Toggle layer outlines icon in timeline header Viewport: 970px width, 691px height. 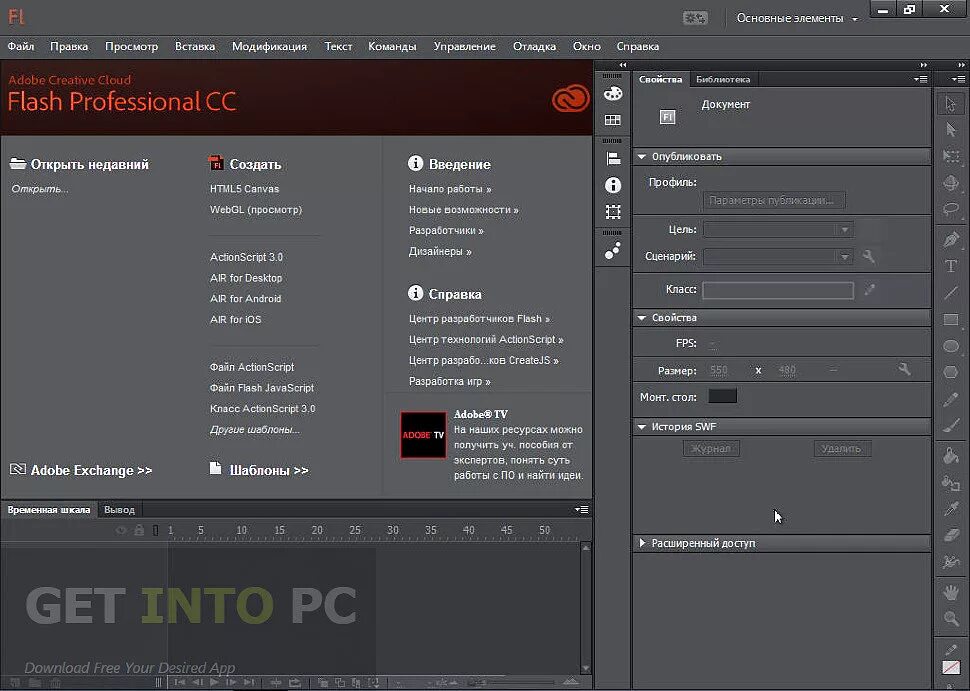155,530
